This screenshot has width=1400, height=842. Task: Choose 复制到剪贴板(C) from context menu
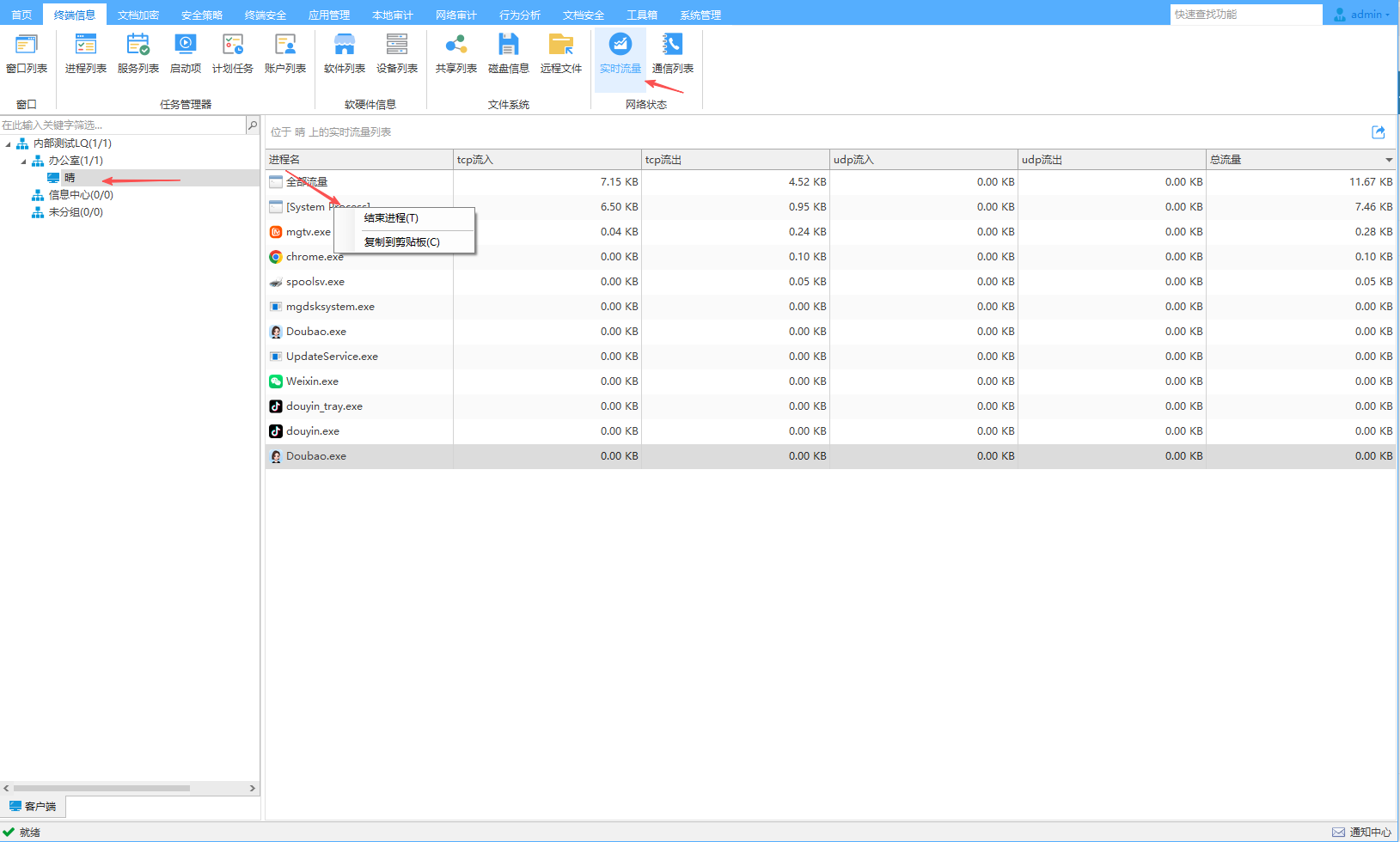point(401,242)
